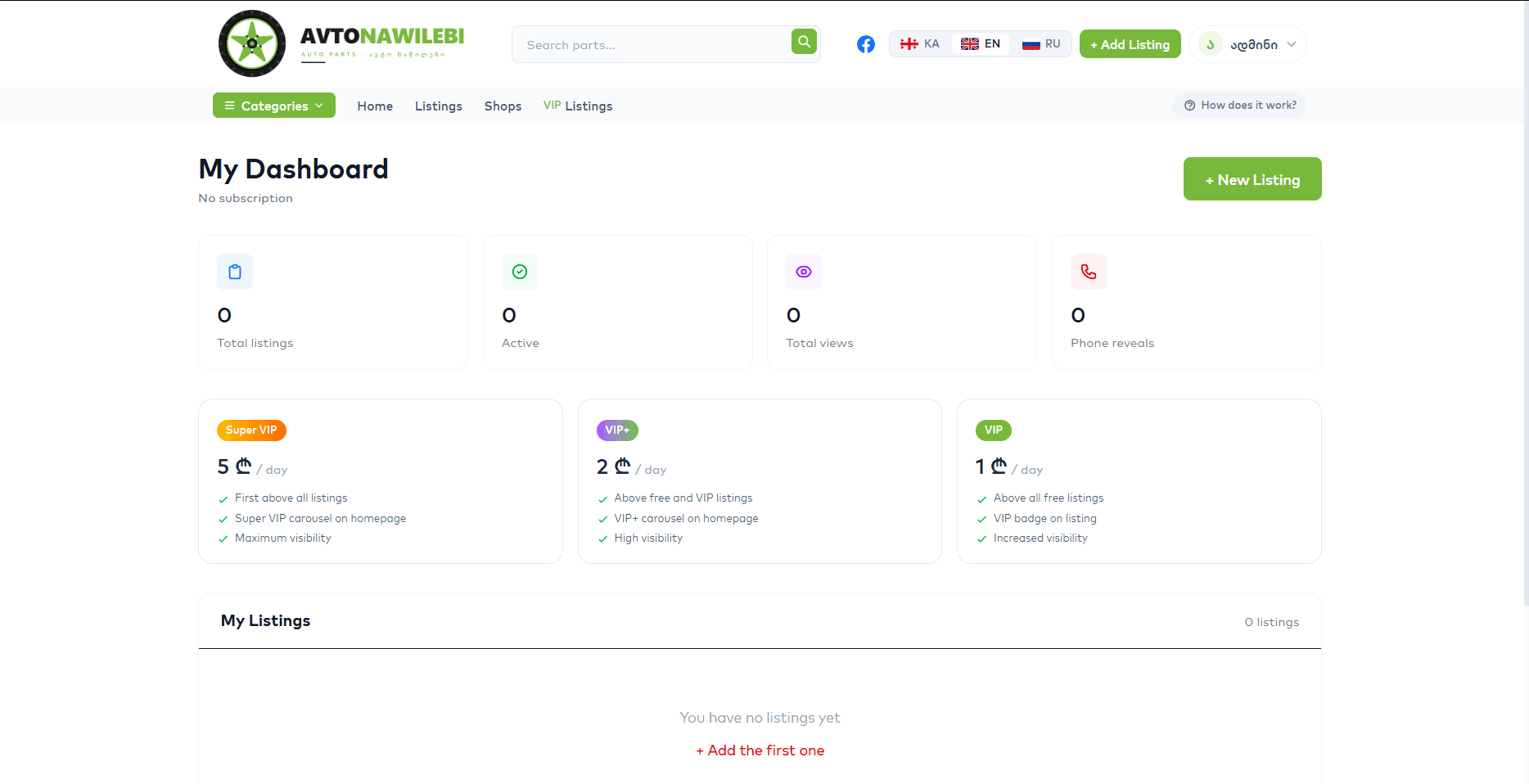The width and height of the screenshot is (1529, 784).
Task: Click VIP badge on listing text
Action: coord(1045,518)
